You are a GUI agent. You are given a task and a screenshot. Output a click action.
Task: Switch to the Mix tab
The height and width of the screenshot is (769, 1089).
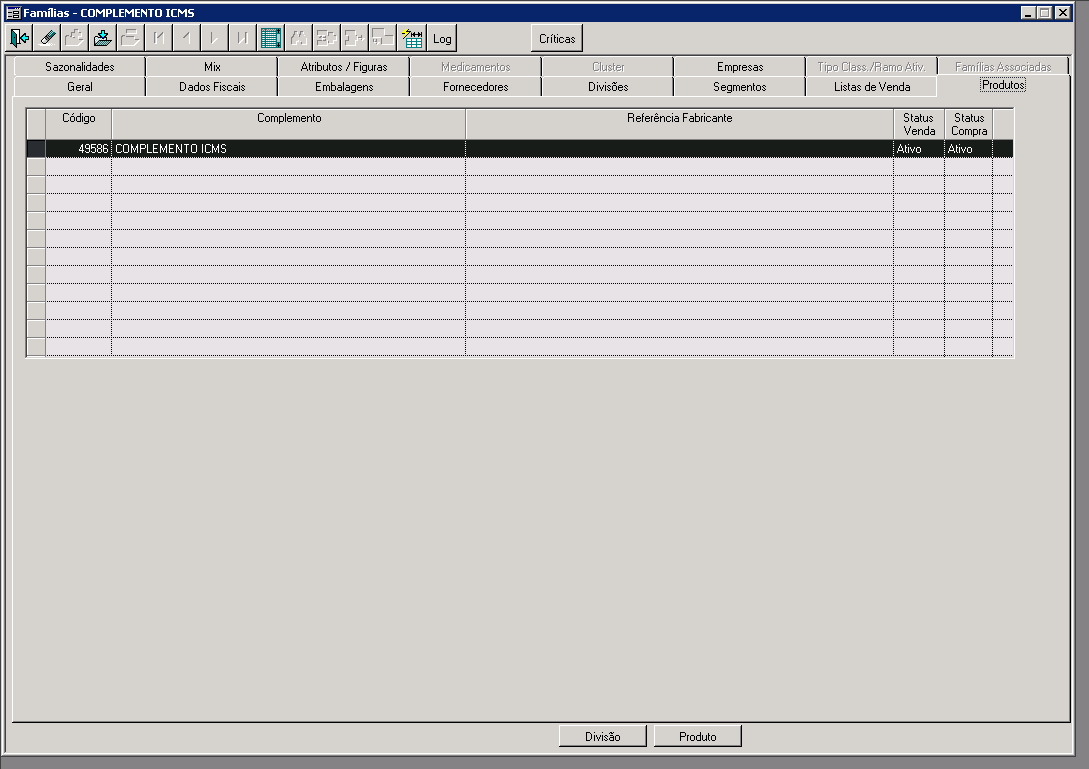(212, 67)
